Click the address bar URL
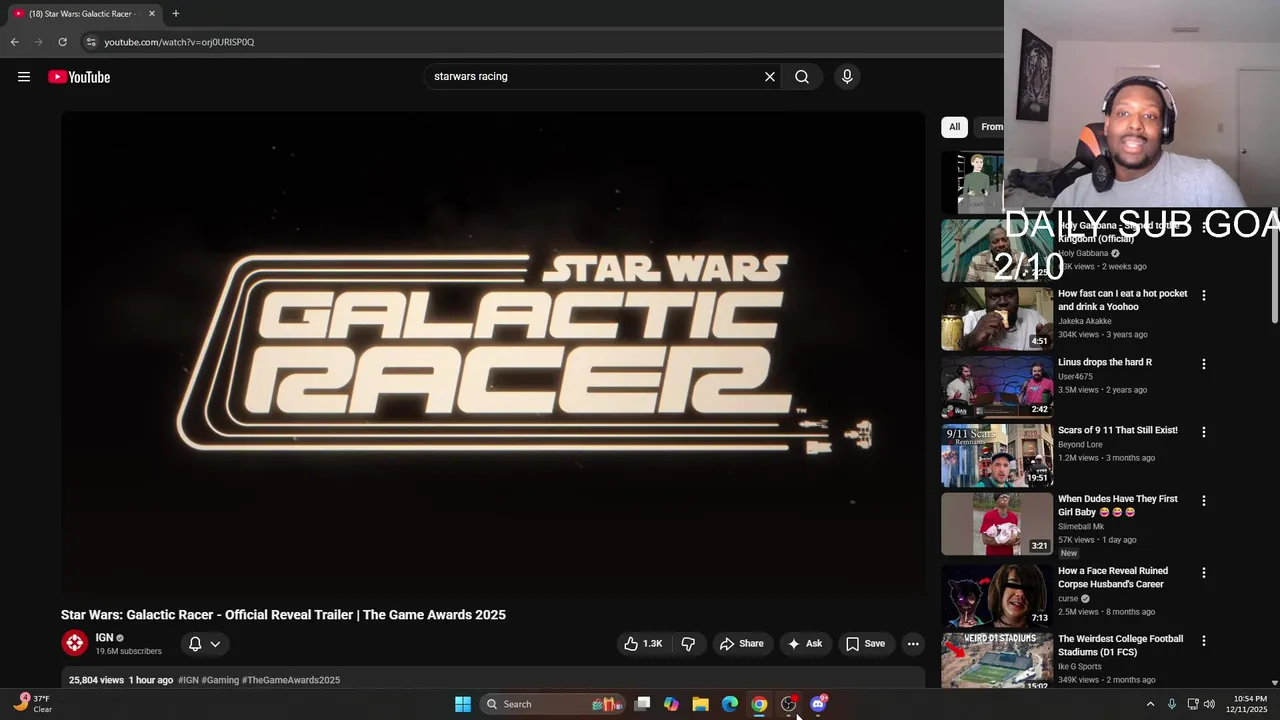The image size is (1280, 720). [x=179, y=42]
